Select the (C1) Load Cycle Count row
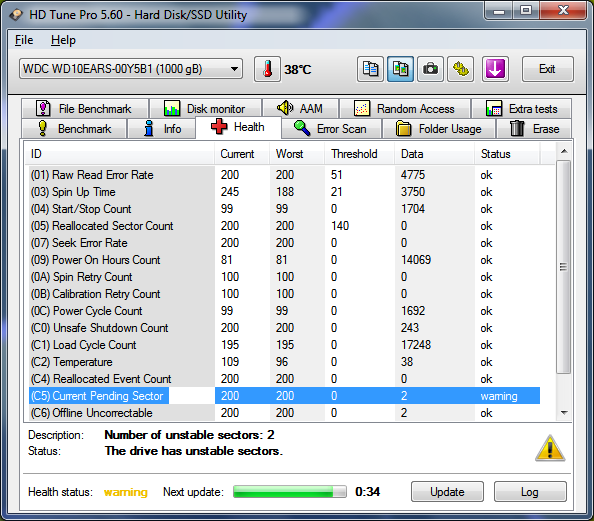Screen dimensions: 594x521 point(284,345)
